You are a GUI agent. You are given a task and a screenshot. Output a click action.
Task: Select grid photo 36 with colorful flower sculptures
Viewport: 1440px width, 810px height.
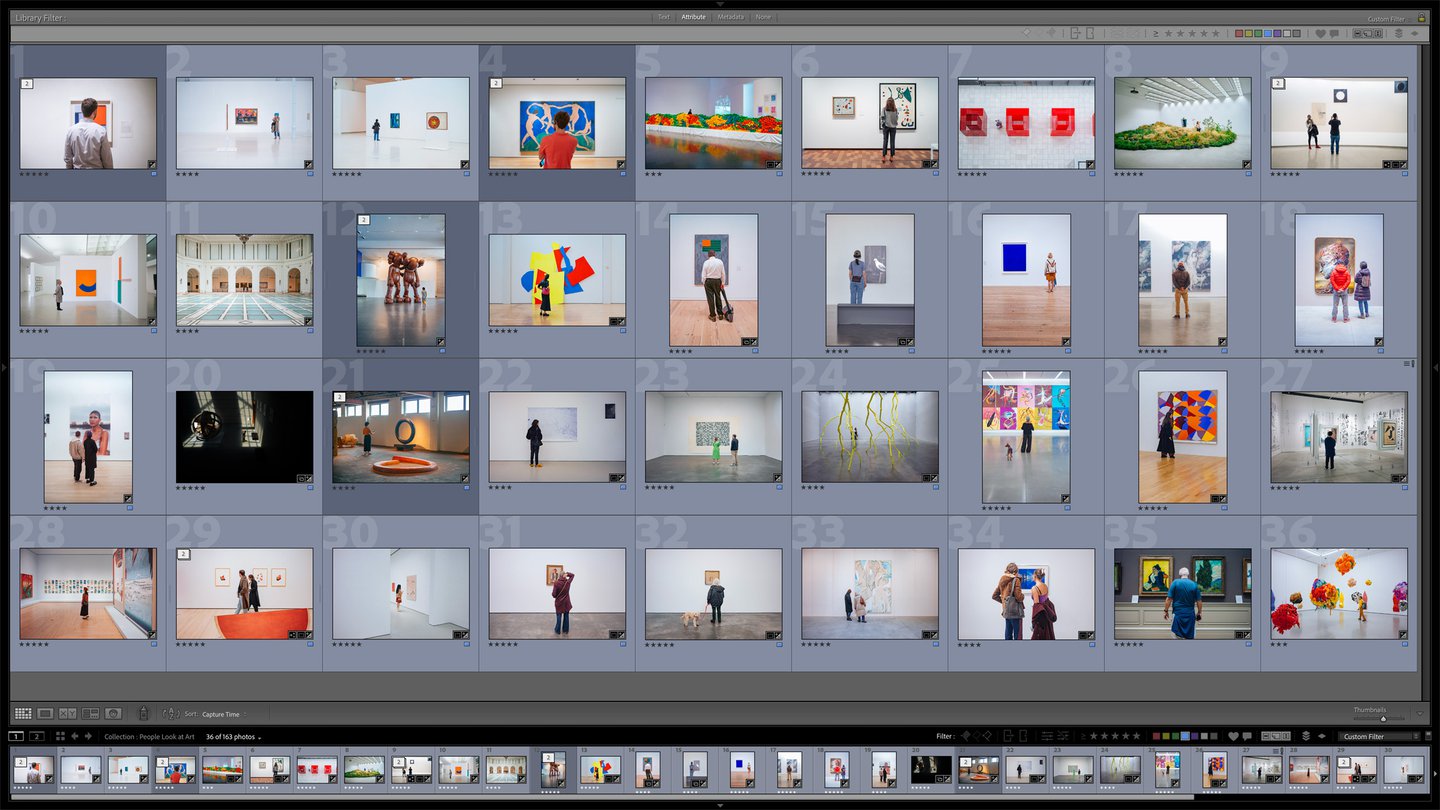tap(1339, 593)
